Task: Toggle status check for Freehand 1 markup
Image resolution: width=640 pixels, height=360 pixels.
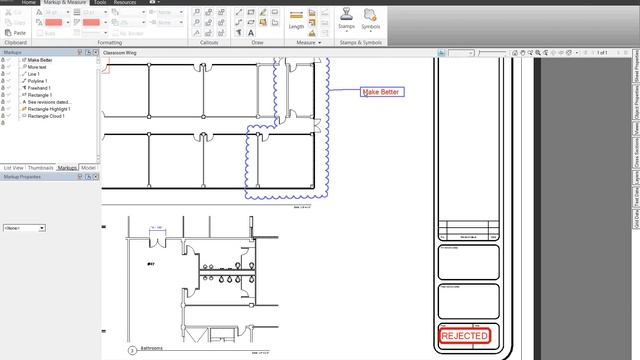Action: pyautogui.click(x=9, y=88)
